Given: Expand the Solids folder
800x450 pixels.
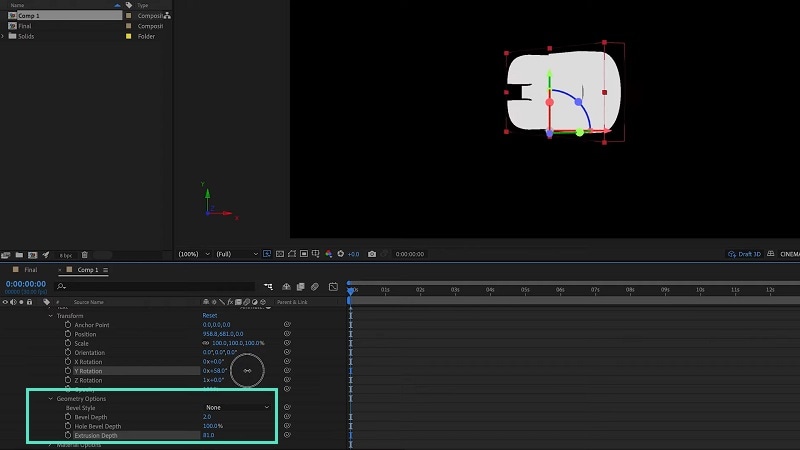Looking at the screenshot, I should coord(3,36).
